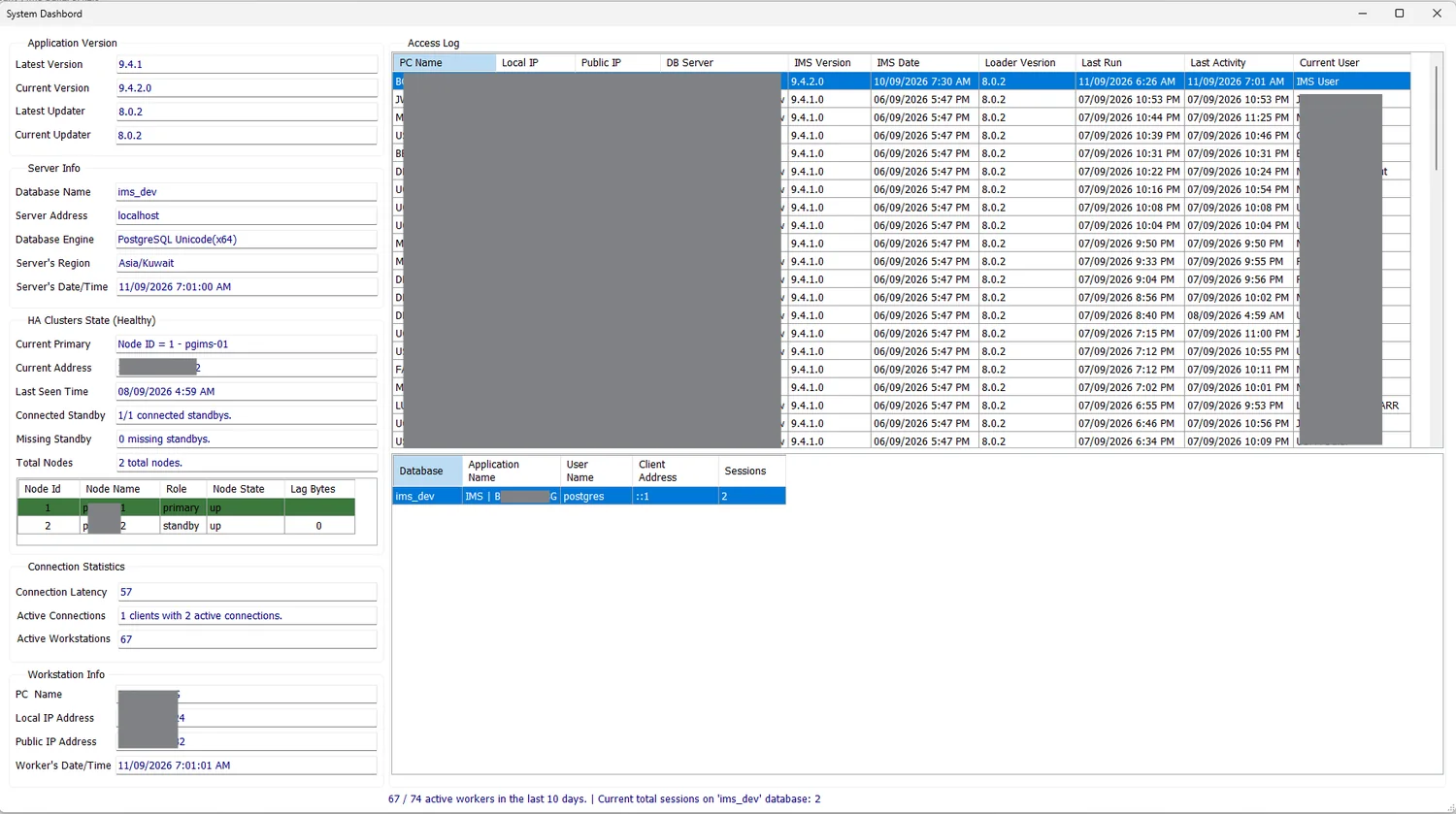
Task: Click the DB Server column header
Action: click(x=723, y=63)
